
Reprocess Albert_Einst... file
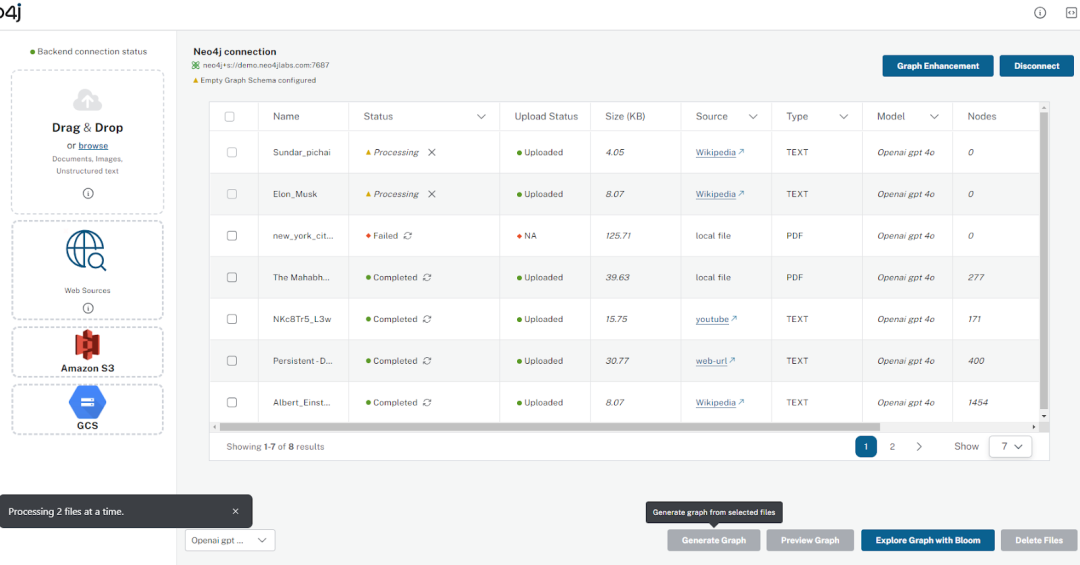(x=427, y=402)
